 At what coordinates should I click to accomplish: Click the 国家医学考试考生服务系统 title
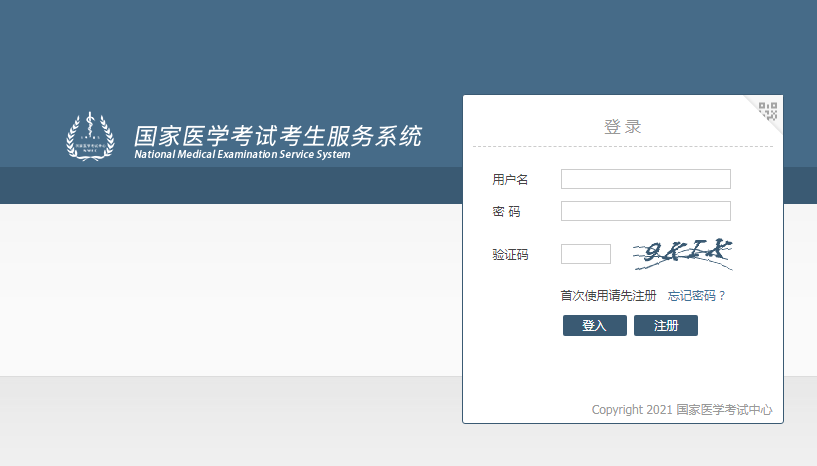click(278, 135)
